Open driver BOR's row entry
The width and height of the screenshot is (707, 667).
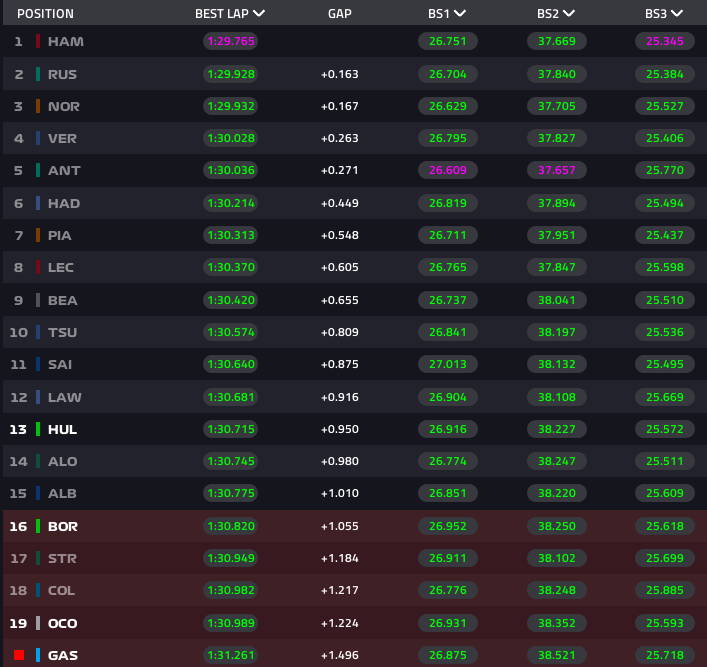coord(62,526)
